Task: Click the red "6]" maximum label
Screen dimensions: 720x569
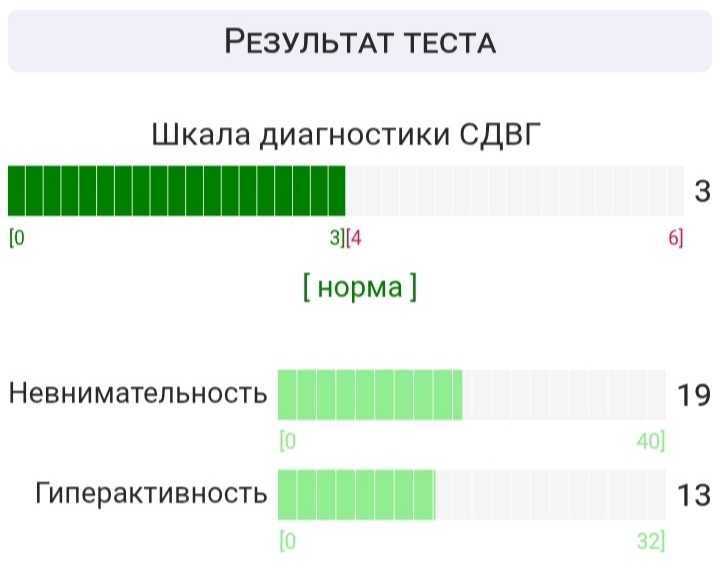Action: click(675, 238)
